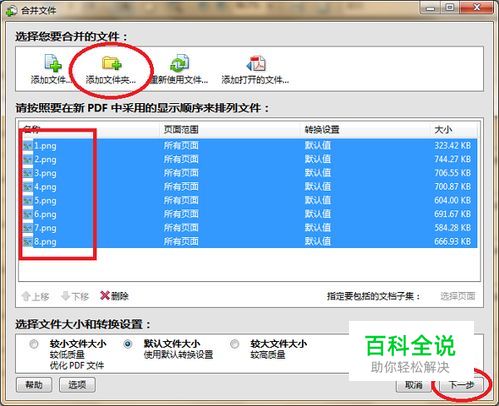Sort by the Page Range (页面范围) column header
This screenshot has height=406, width=499.
[181, 129]
